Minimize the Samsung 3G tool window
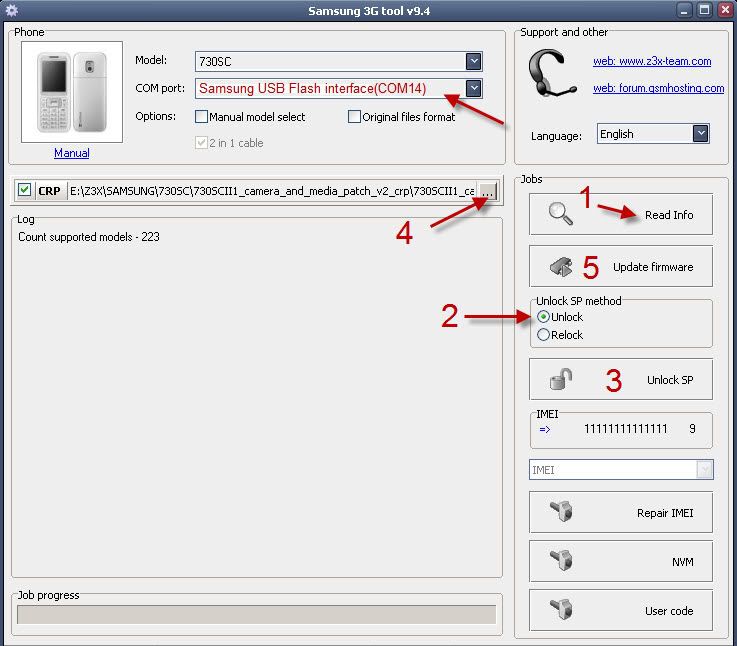The height and width of the screenshot is (646, 737). pos(684,10)
